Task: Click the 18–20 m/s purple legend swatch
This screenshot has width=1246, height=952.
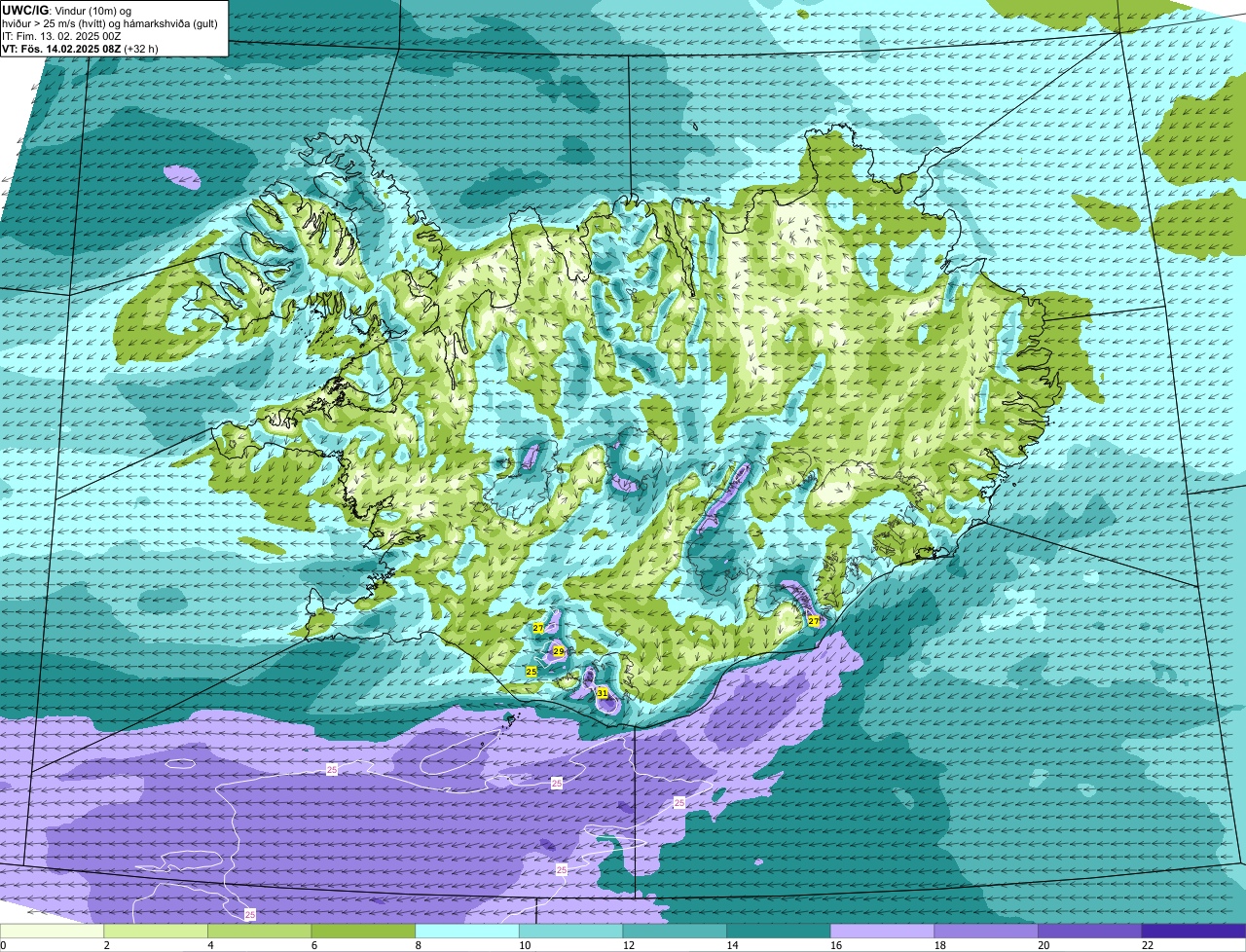Action: point(986,931)
